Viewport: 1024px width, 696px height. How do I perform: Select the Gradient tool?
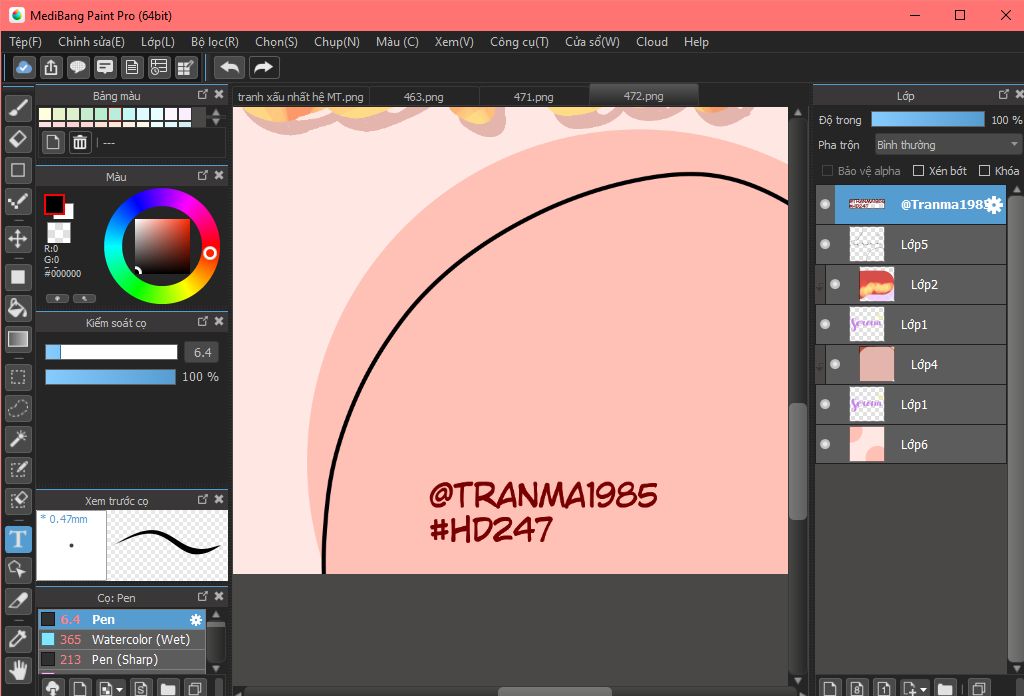(x=18, y=339)
